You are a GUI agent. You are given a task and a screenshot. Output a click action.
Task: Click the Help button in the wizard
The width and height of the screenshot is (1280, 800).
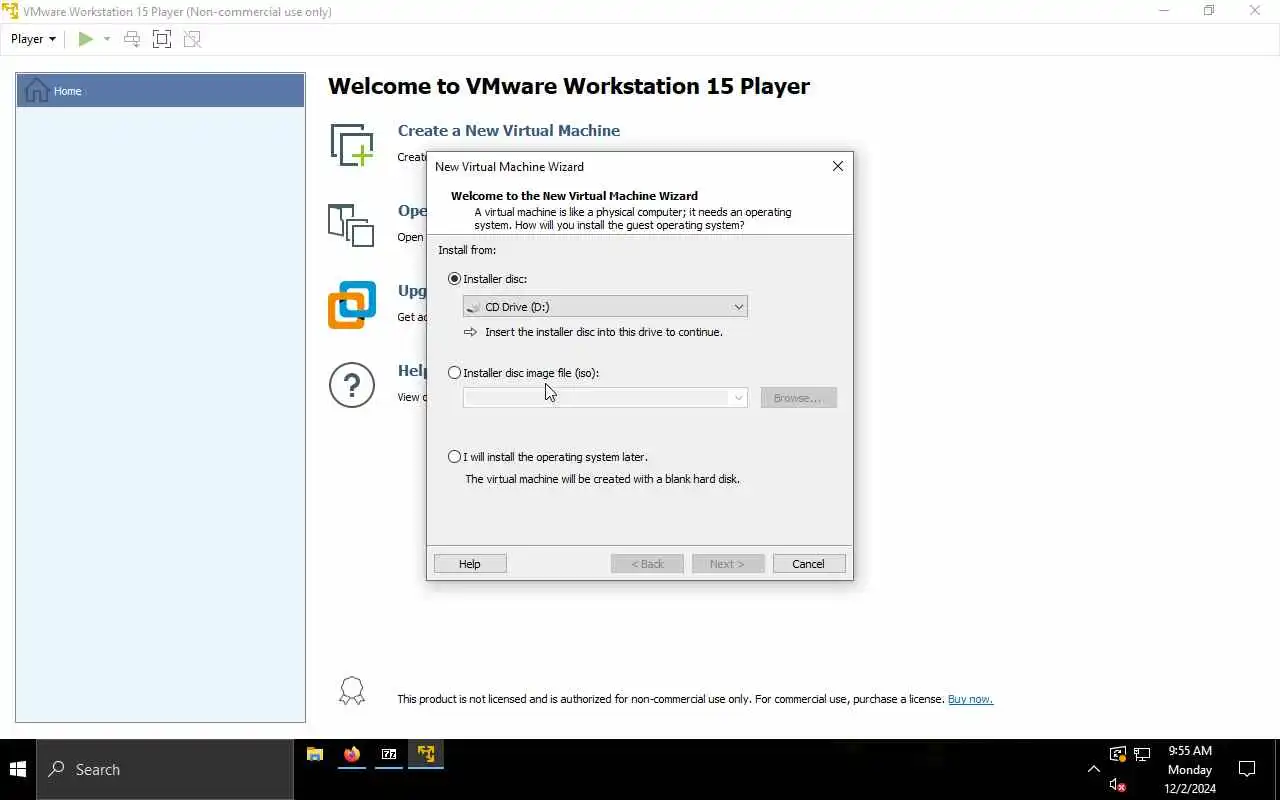(470, 564)
